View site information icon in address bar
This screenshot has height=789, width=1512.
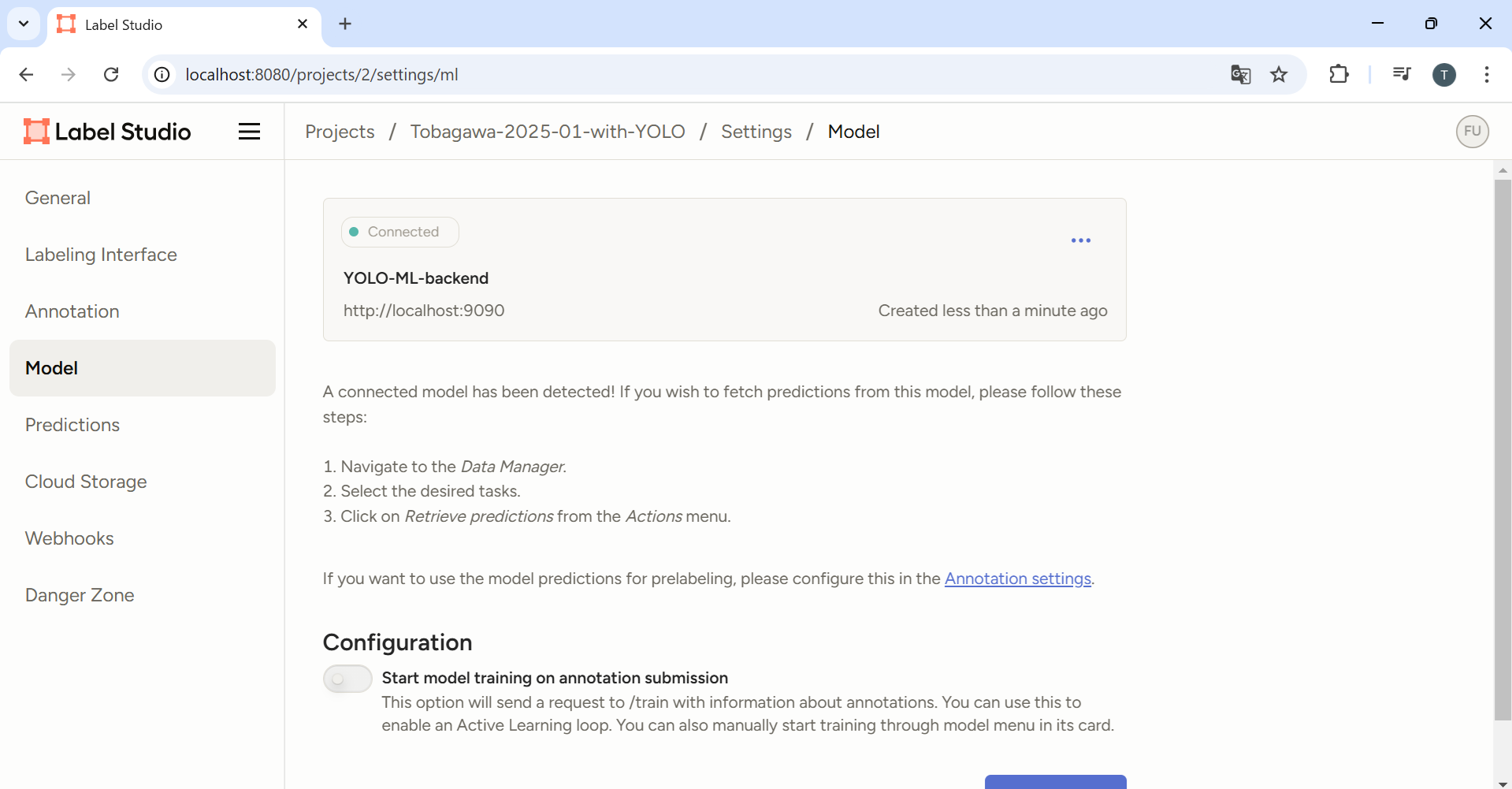point(162,74)
